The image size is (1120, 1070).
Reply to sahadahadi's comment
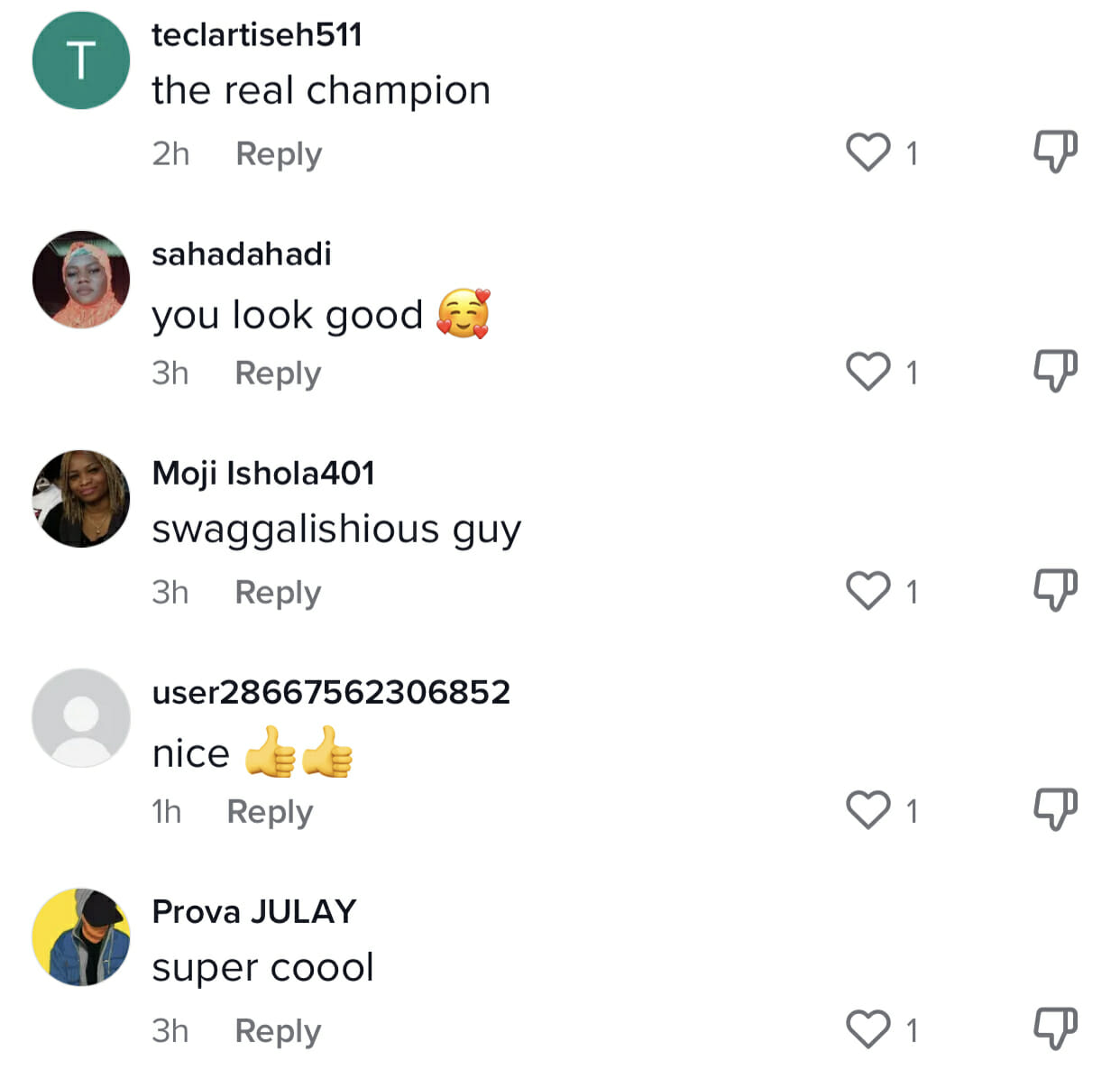(x=278, y=374)
